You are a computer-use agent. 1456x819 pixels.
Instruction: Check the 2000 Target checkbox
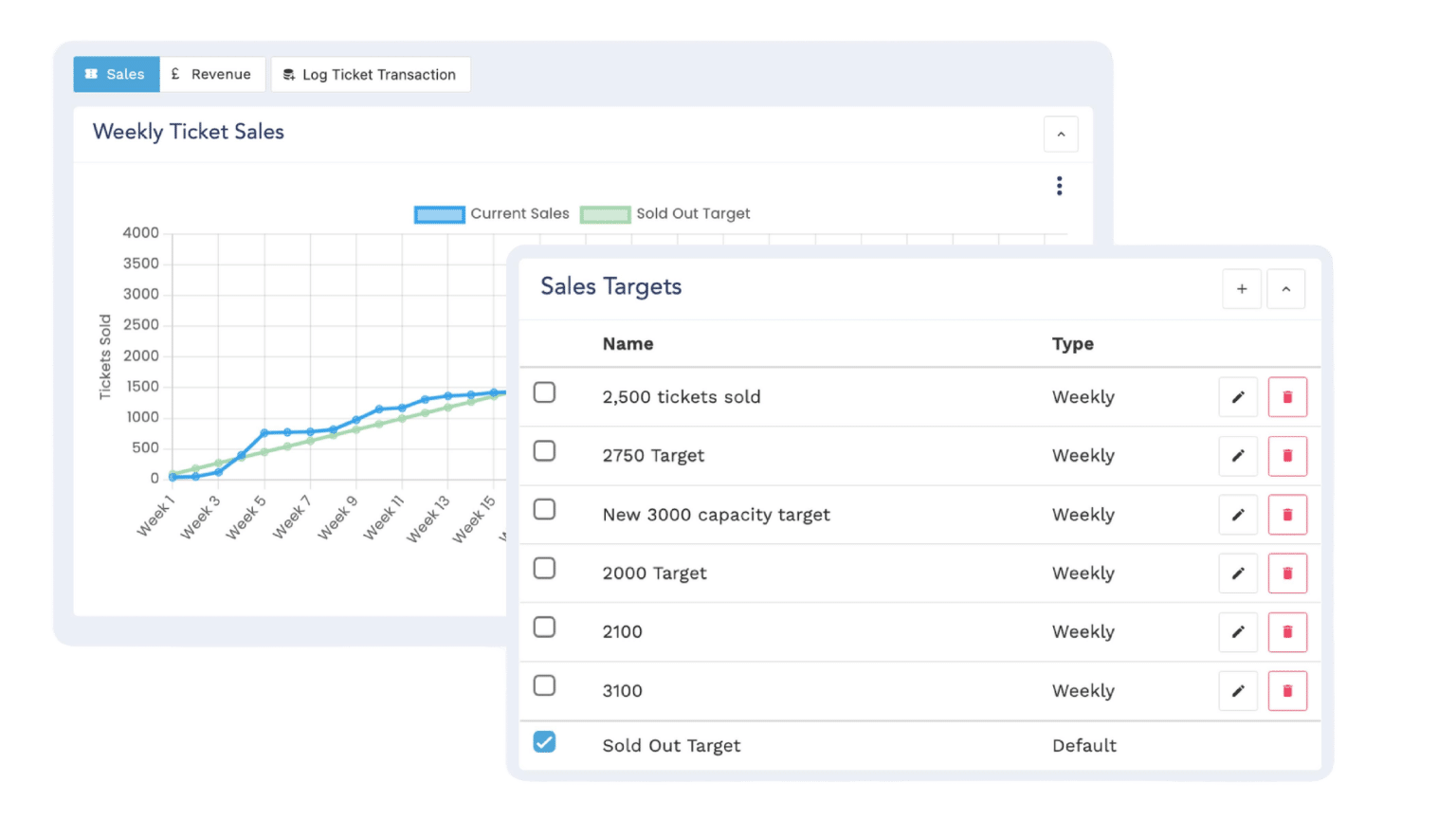click(x=544, y=568)
